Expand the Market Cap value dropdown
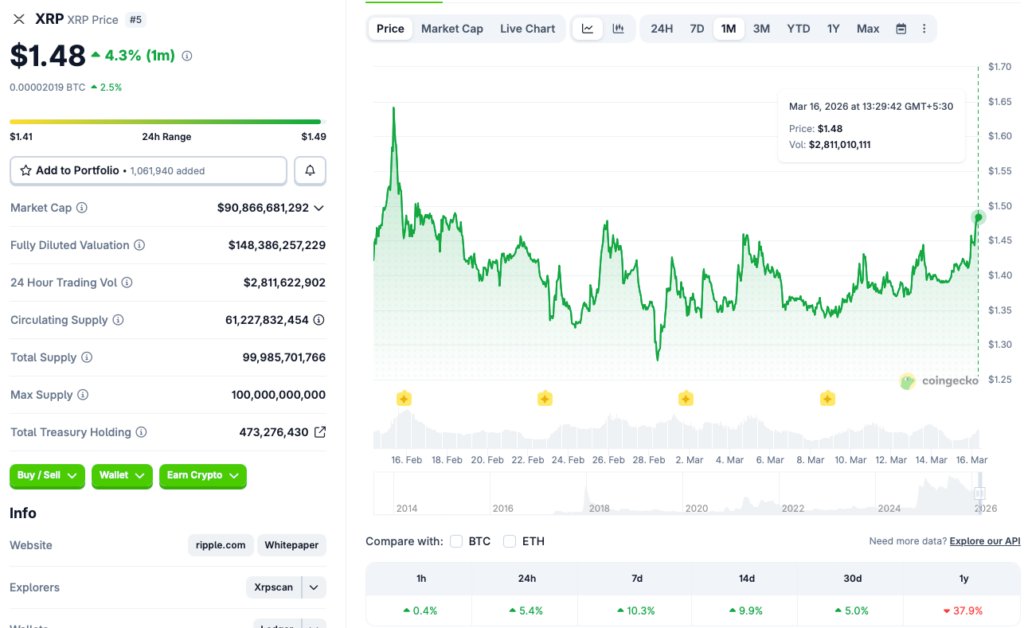Viewport: 1024px width, 628px height. tap(320, 208)
